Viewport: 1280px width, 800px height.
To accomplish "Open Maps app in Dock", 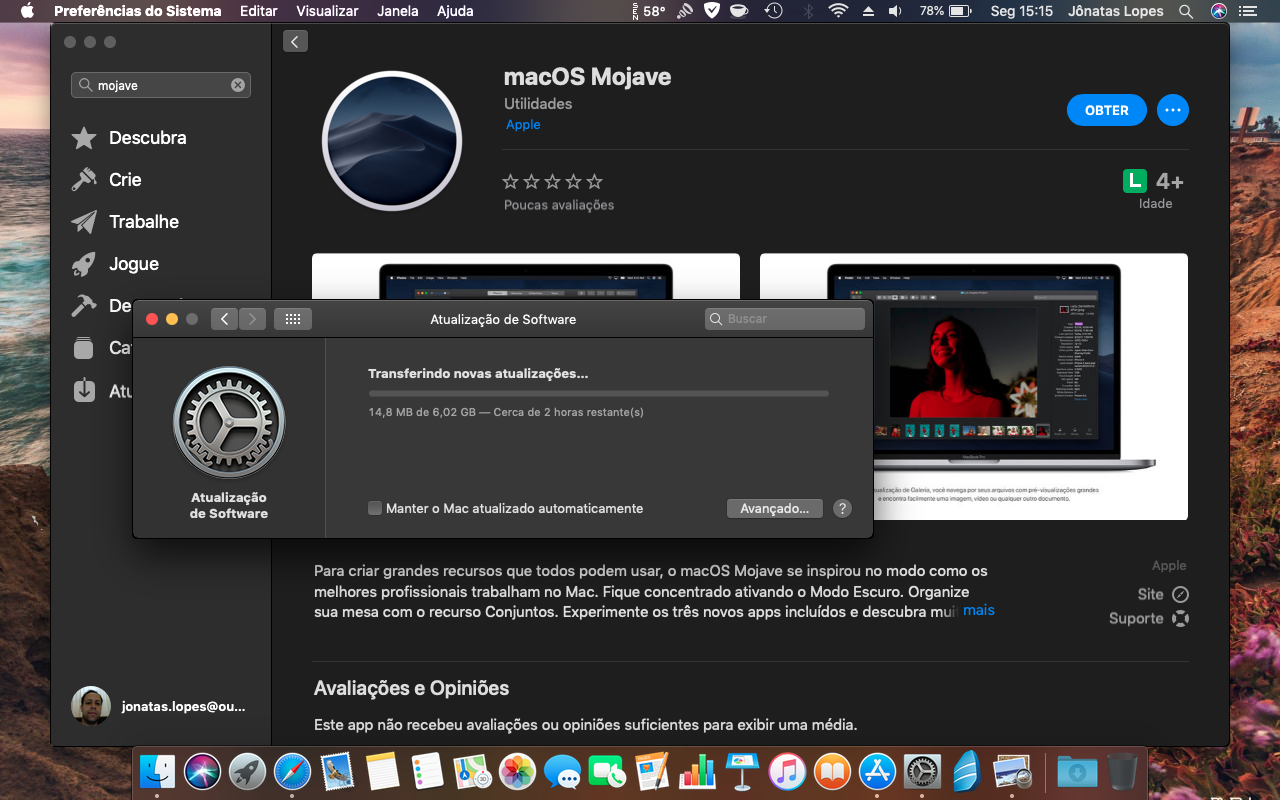I will 472,772.
